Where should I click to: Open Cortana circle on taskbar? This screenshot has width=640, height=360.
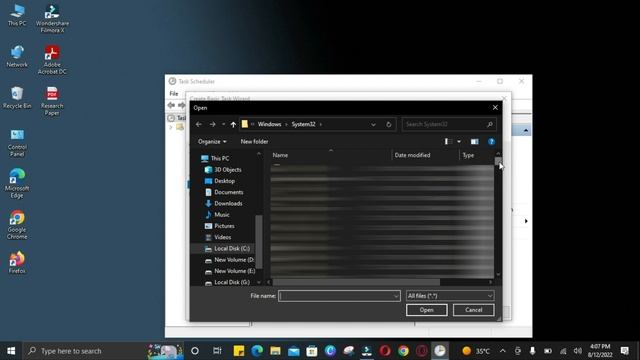[195, 351]
